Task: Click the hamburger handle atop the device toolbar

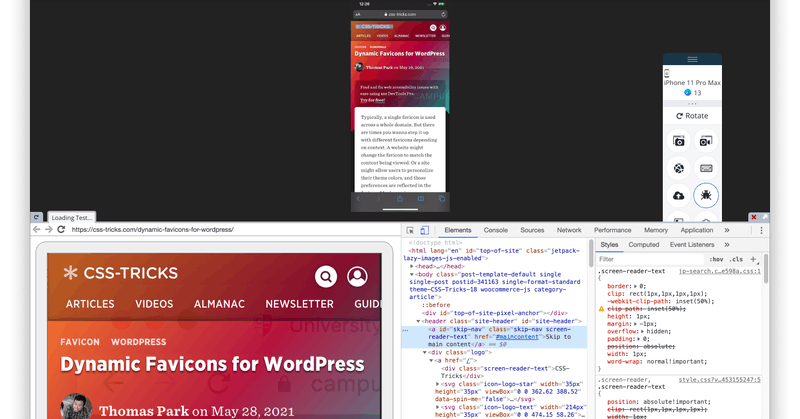Action: coord(692,59)
